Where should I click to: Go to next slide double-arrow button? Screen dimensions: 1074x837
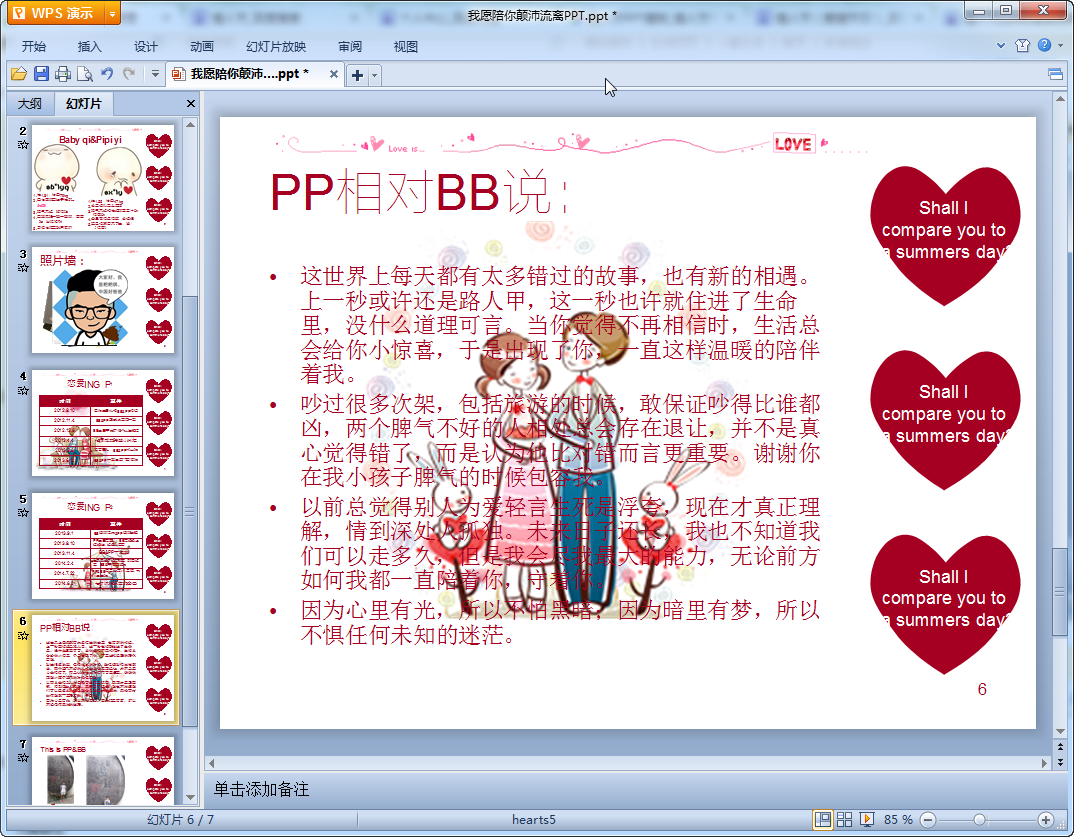click(x=1060, y=762)
